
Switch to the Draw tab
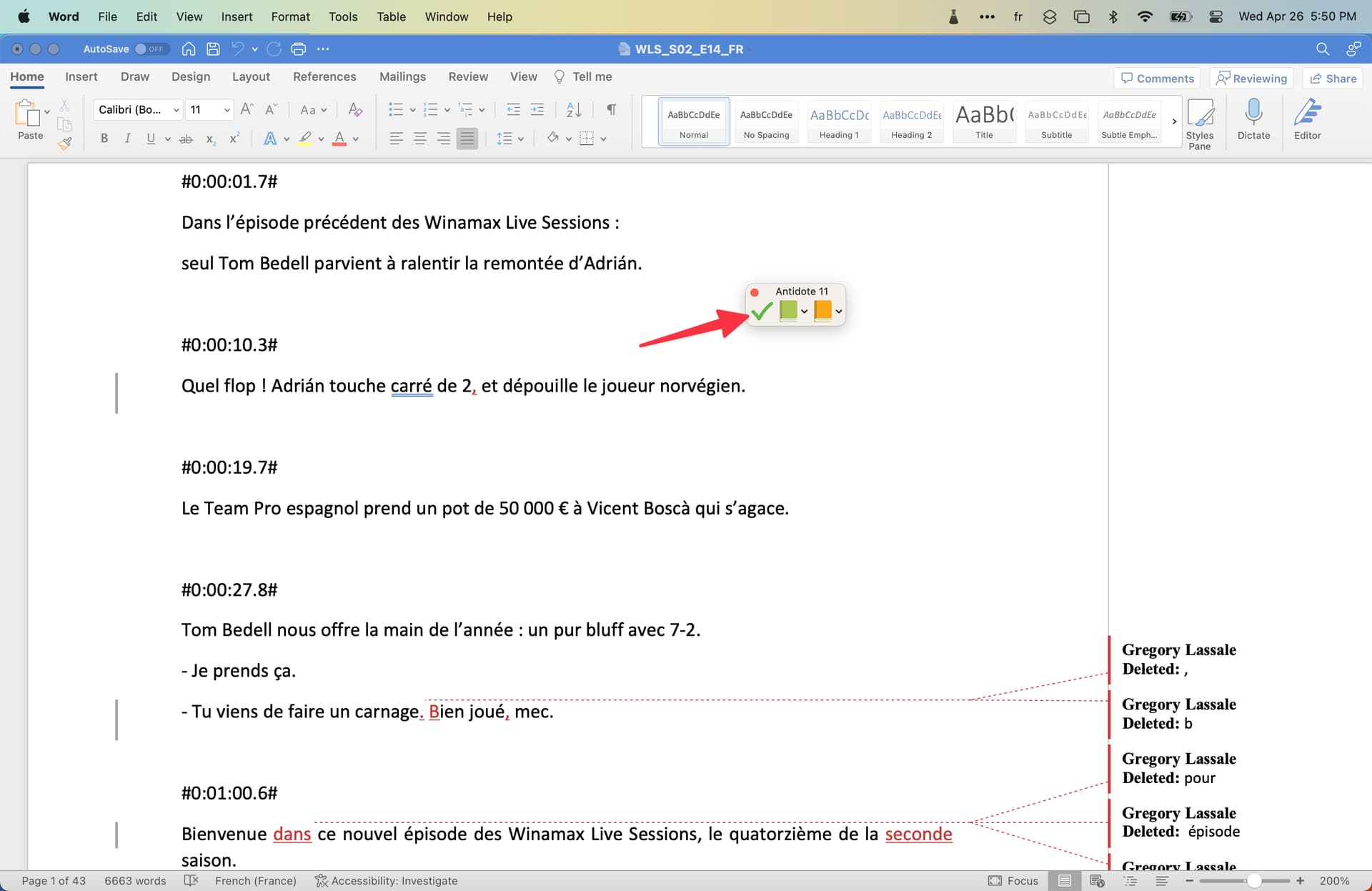click(135, 76)
